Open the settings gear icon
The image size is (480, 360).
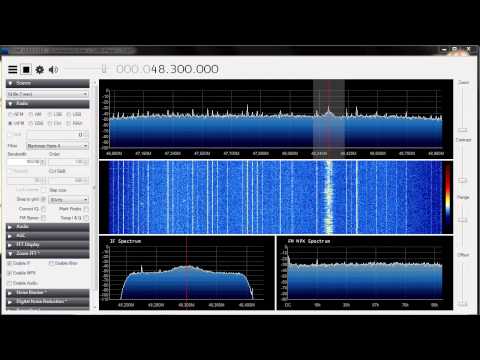40,69
